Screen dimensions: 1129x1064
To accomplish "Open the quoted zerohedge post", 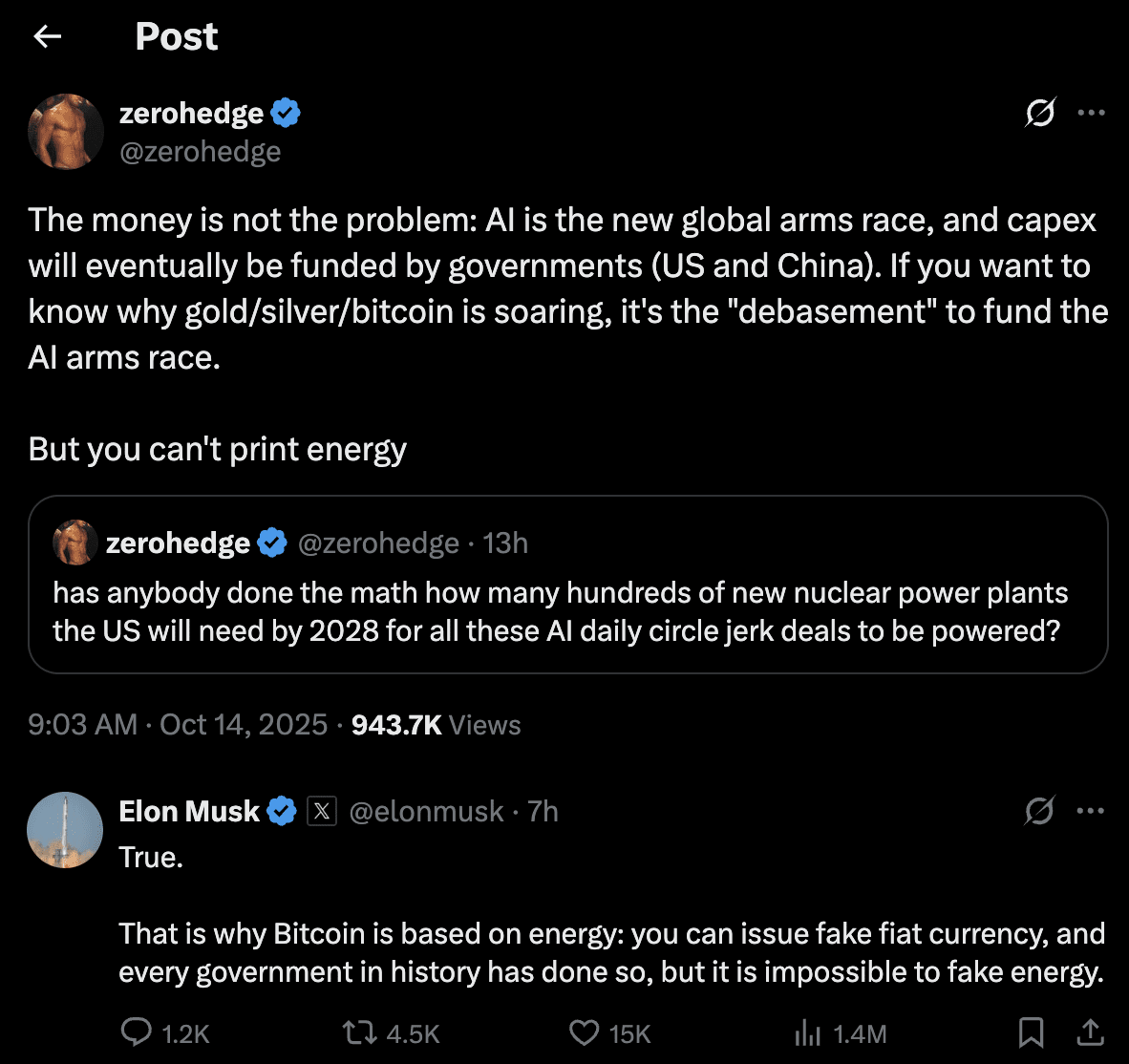I will click(567, 611).
